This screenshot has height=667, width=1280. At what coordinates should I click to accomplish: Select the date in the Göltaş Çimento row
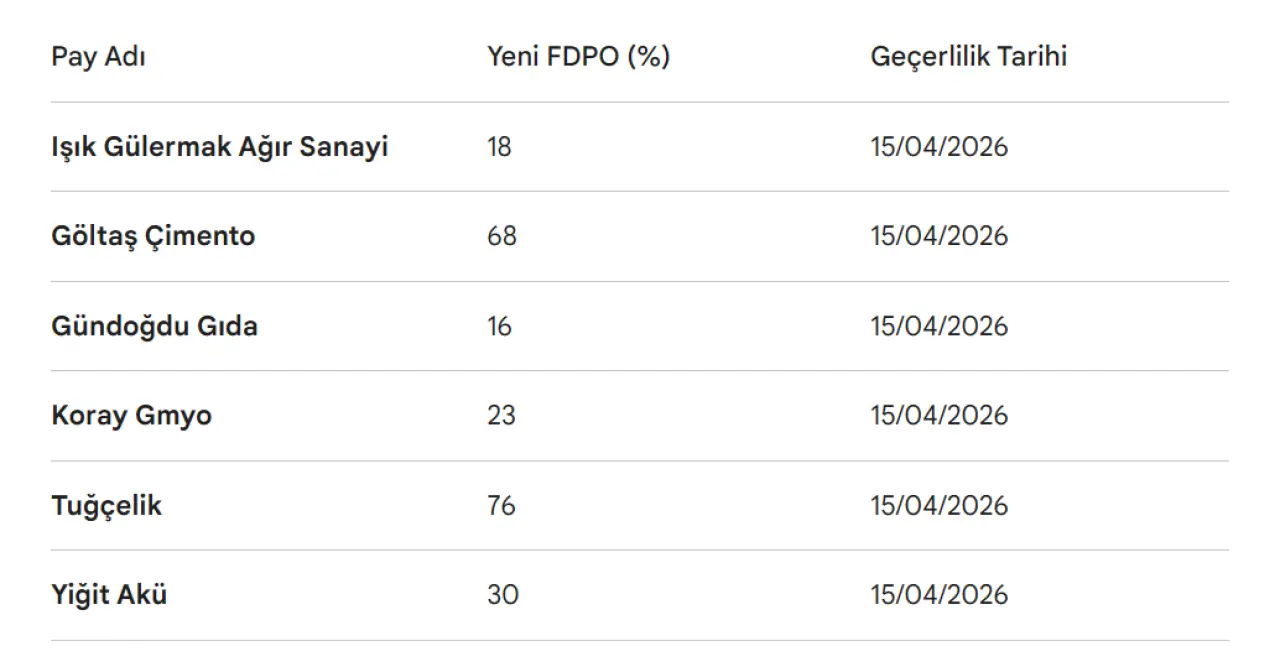click(x=938, y=236)
